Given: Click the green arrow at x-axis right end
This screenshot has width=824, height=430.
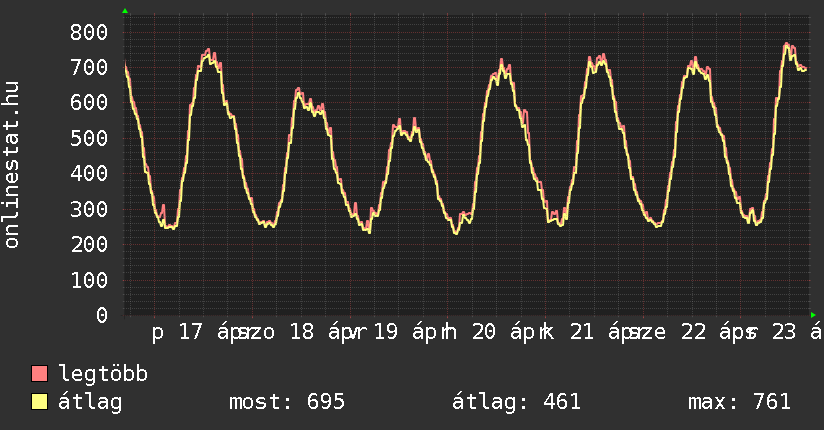Looking at the screenshot, I should tap(814, 314).
